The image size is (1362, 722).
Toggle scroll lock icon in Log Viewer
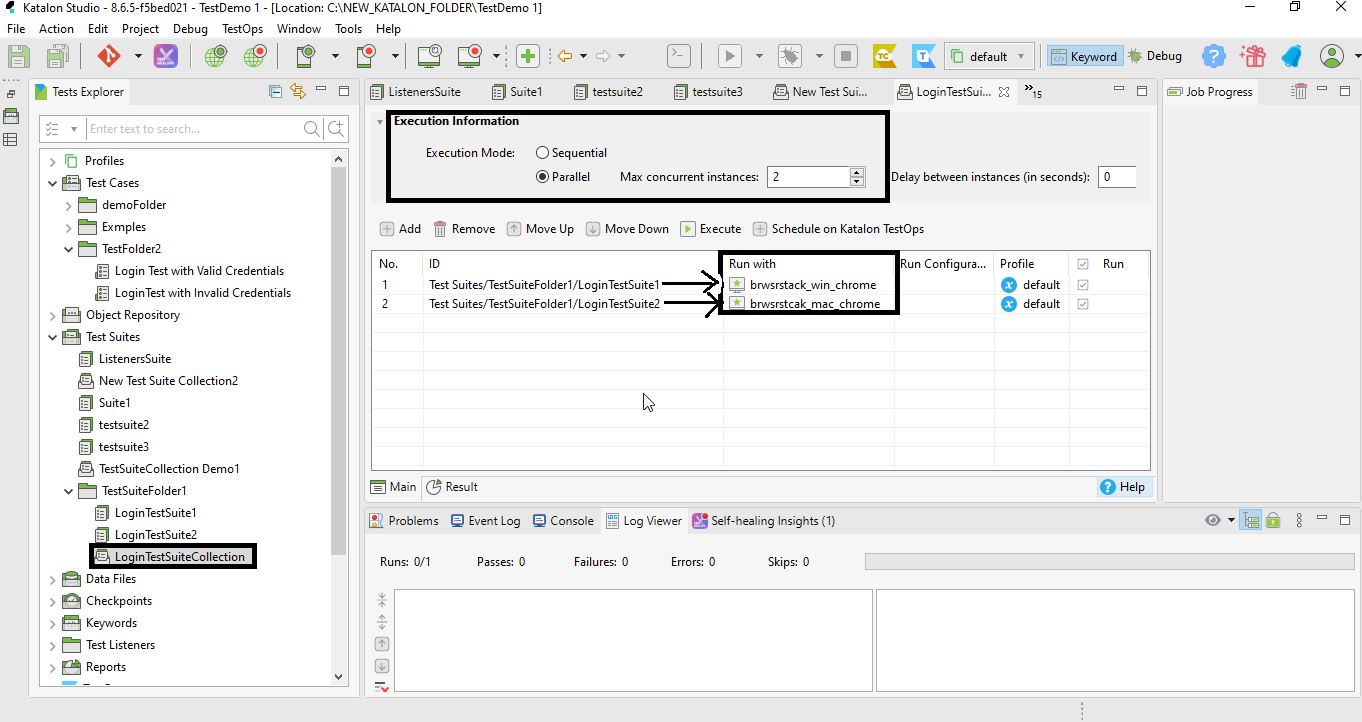point(1273,520)
